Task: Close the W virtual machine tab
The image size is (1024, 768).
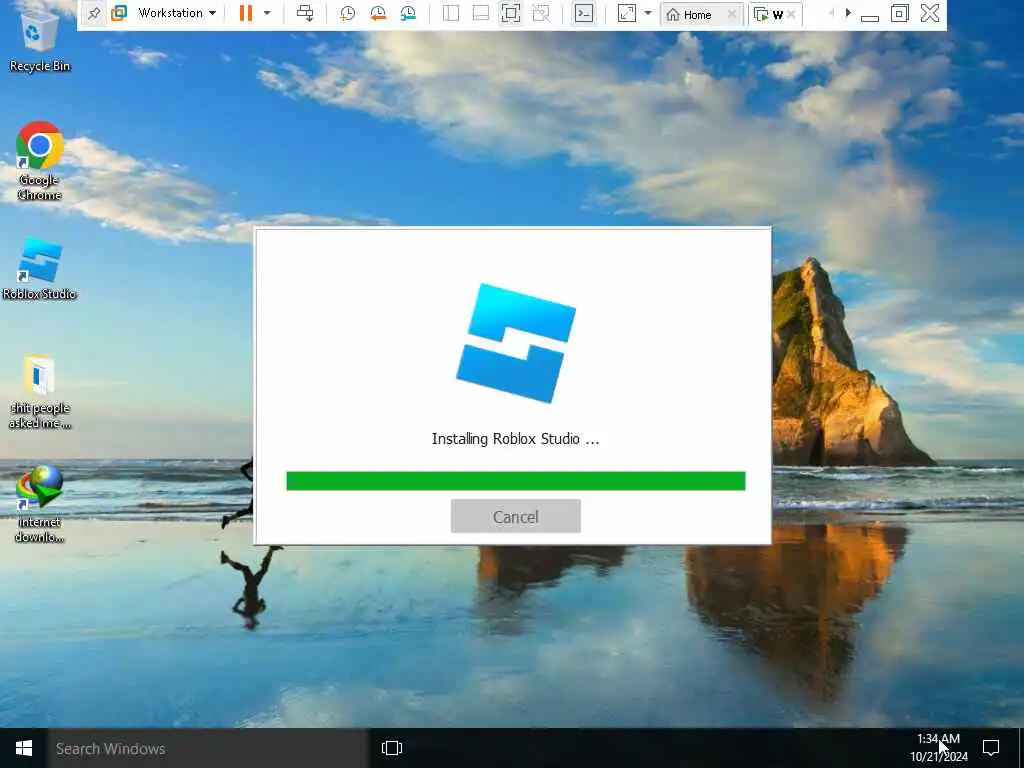Action: pos(791,14)
